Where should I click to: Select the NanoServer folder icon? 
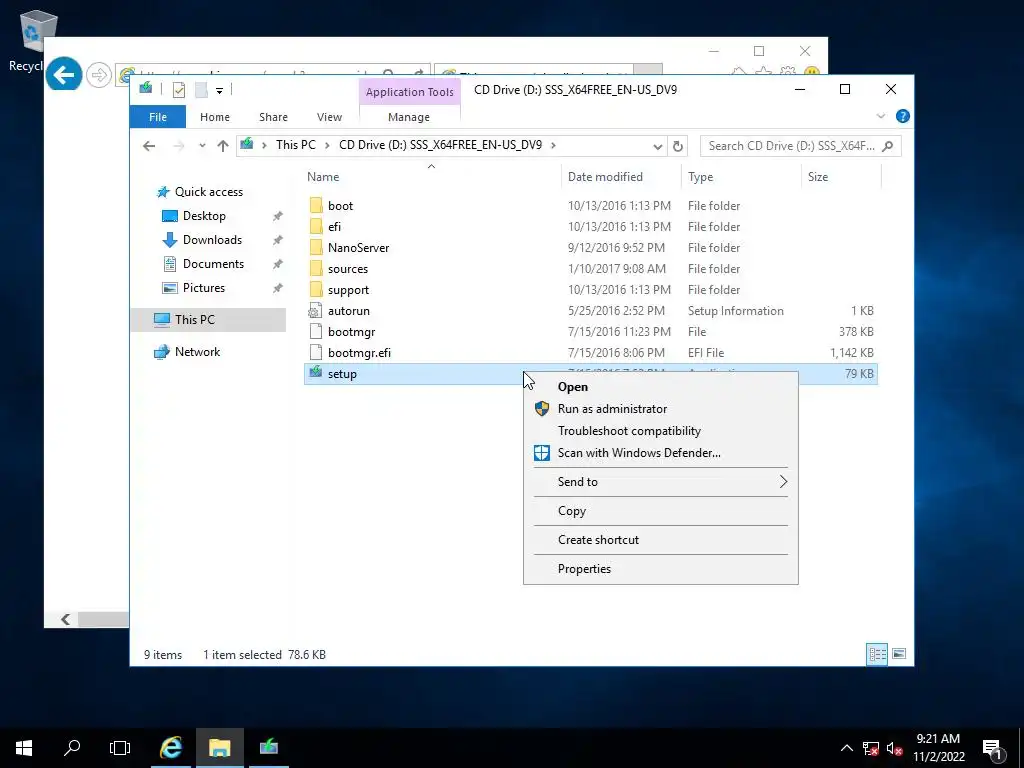click(316, 248)
